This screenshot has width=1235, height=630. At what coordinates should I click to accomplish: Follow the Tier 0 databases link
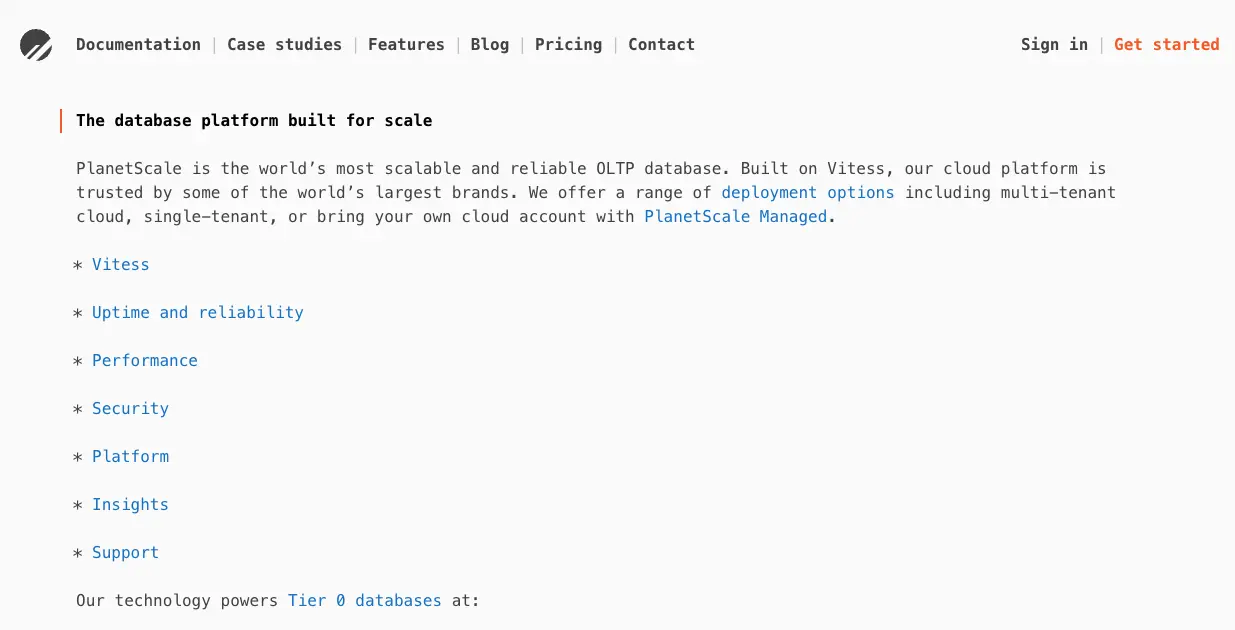click(364, 600)
